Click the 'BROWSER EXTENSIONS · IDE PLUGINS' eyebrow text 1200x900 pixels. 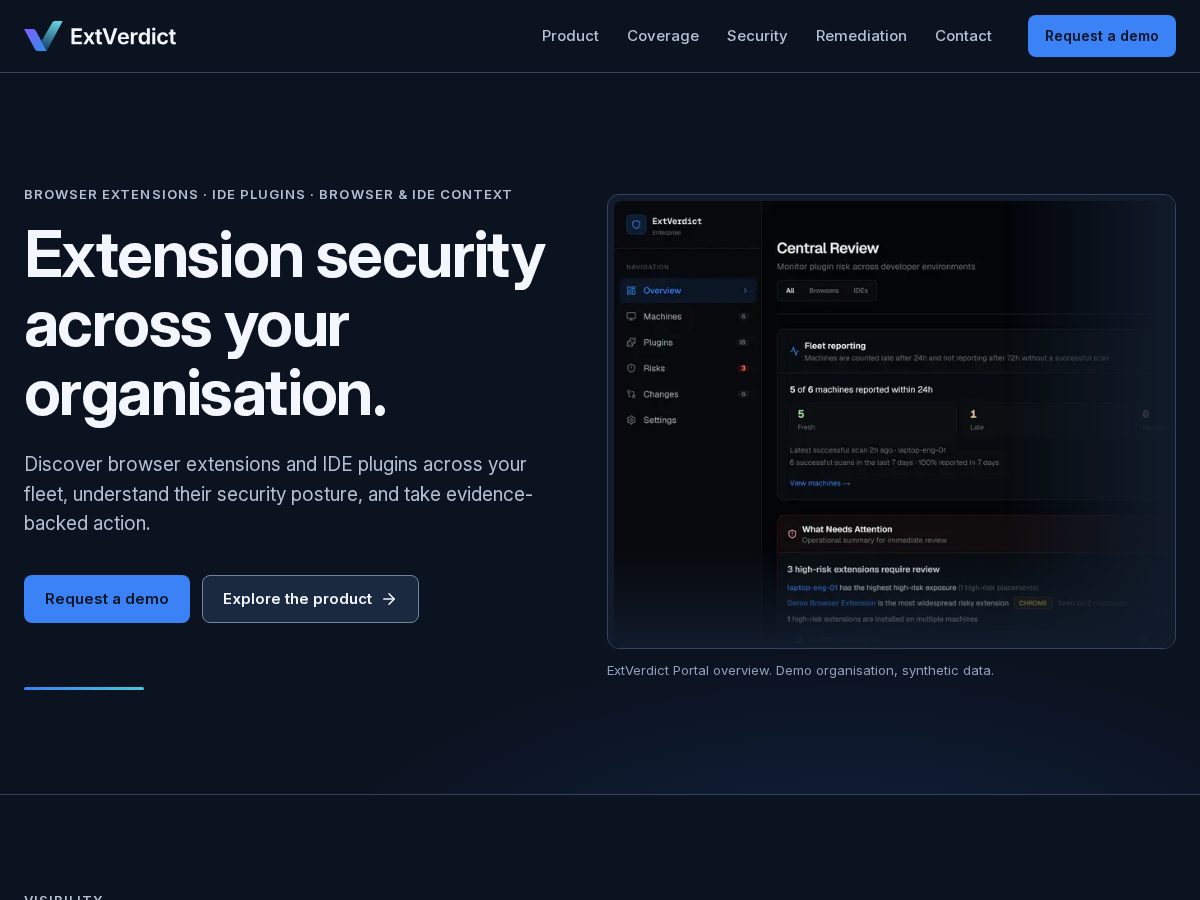[268, 195]
